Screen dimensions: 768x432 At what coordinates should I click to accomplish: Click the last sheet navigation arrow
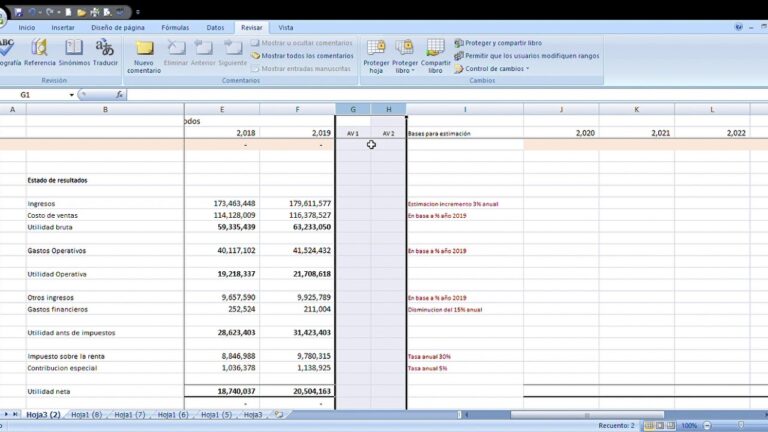coord(15,414)
